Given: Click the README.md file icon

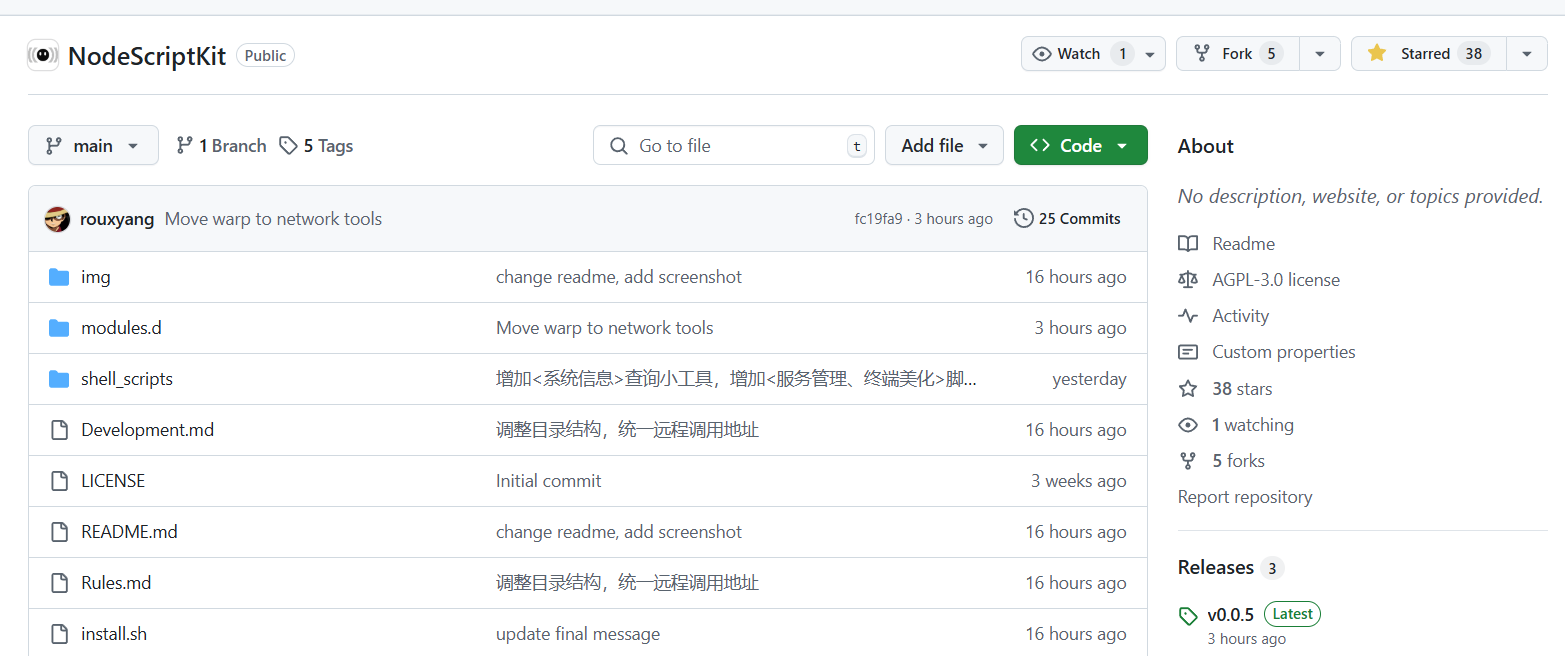Looking at the screenshot, I should 59,532.
